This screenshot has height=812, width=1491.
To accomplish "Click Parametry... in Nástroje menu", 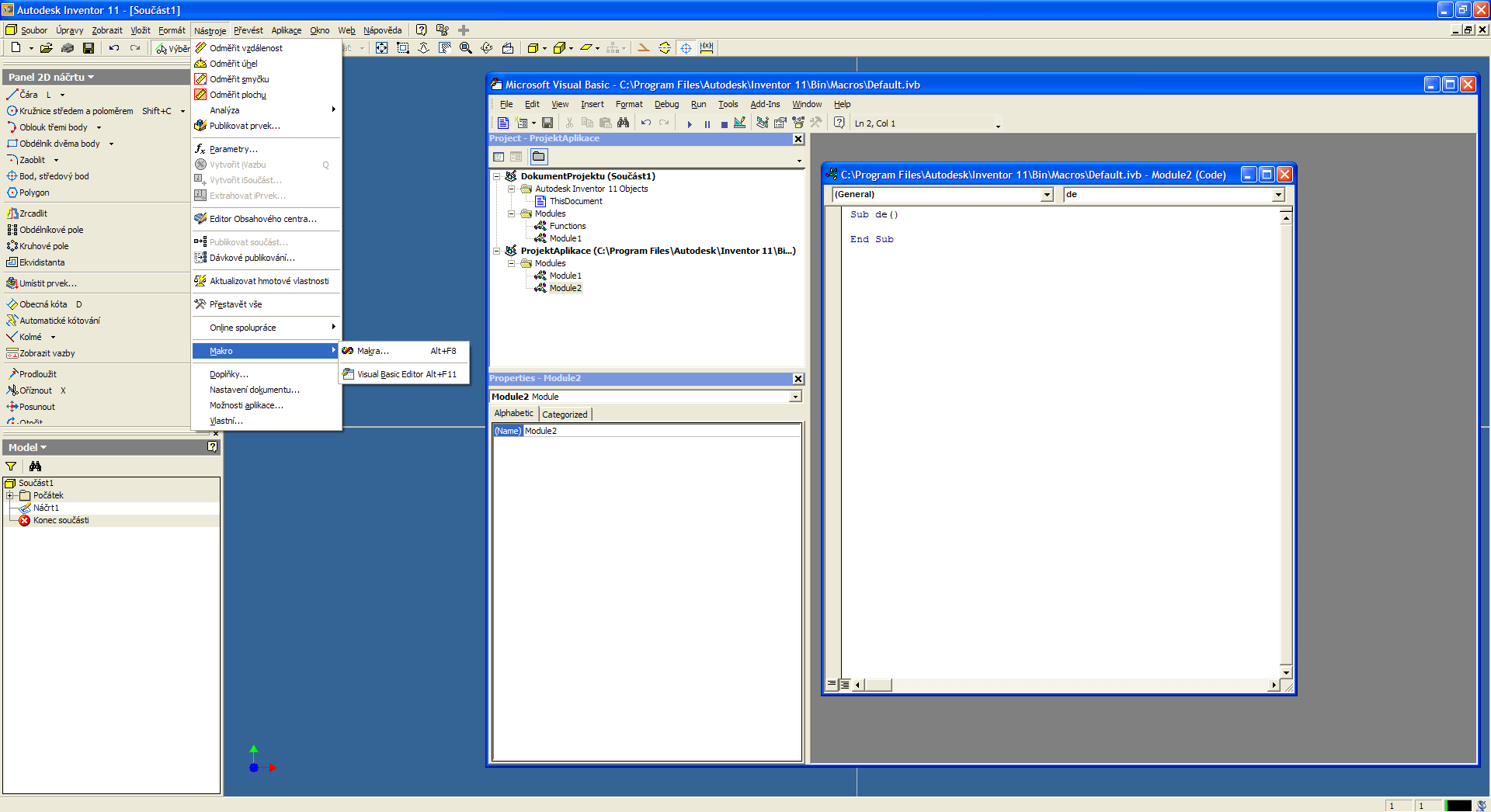I will pos(266,149).
